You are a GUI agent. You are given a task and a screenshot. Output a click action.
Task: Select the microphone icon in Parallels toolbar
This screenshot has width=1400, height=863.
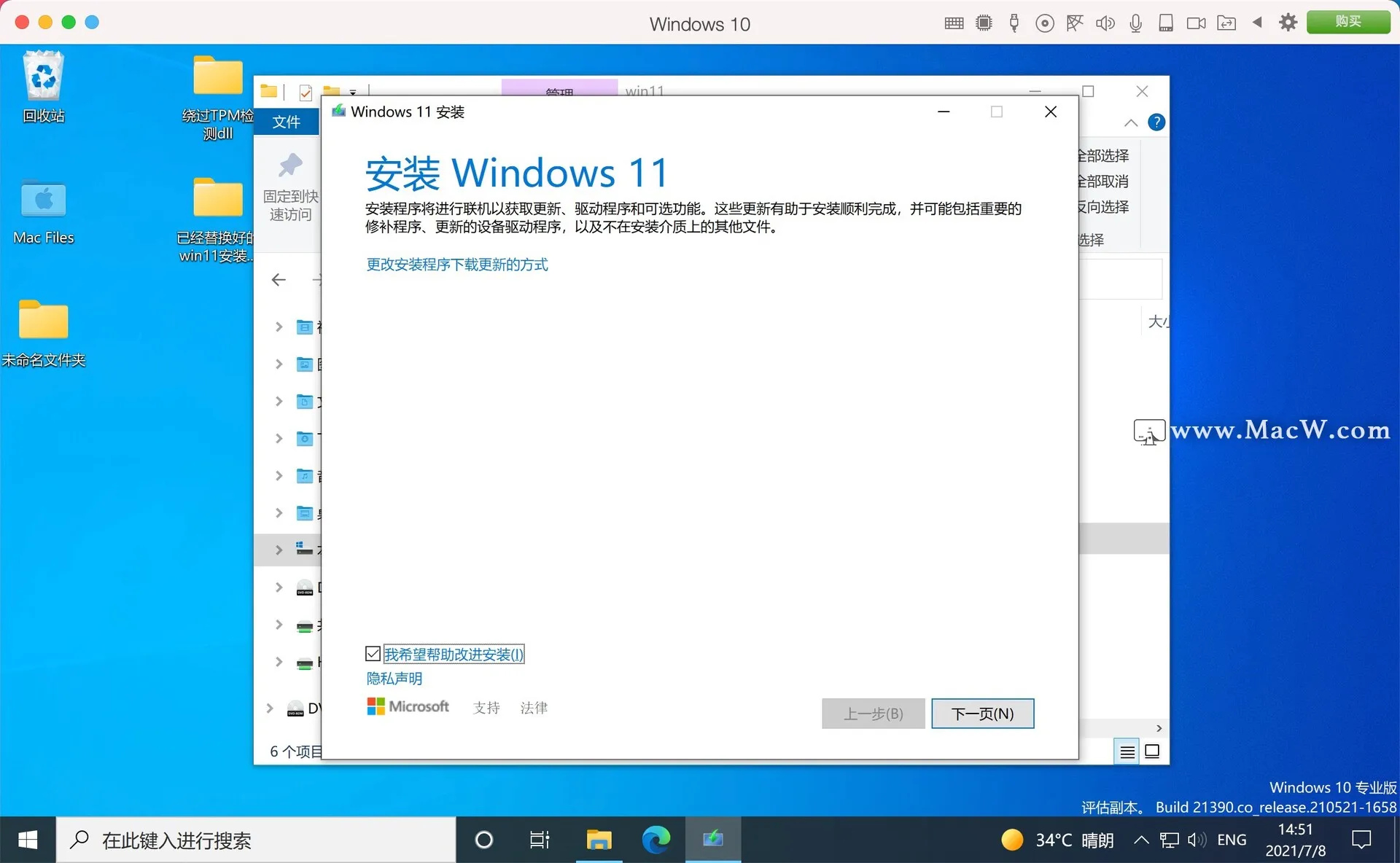point(1135,23)
